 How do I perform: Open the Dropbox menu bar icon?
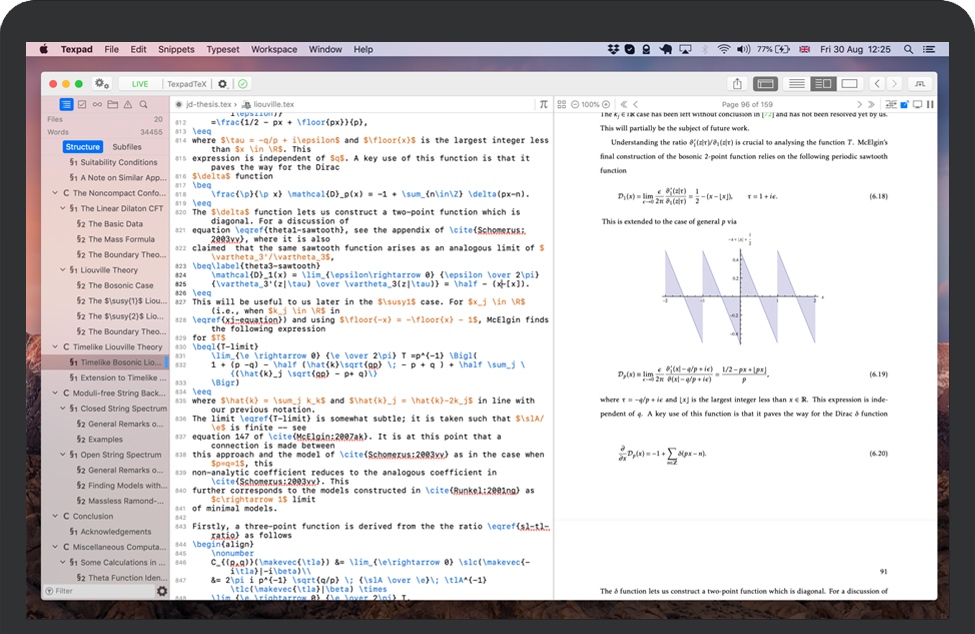click(613, 49)
